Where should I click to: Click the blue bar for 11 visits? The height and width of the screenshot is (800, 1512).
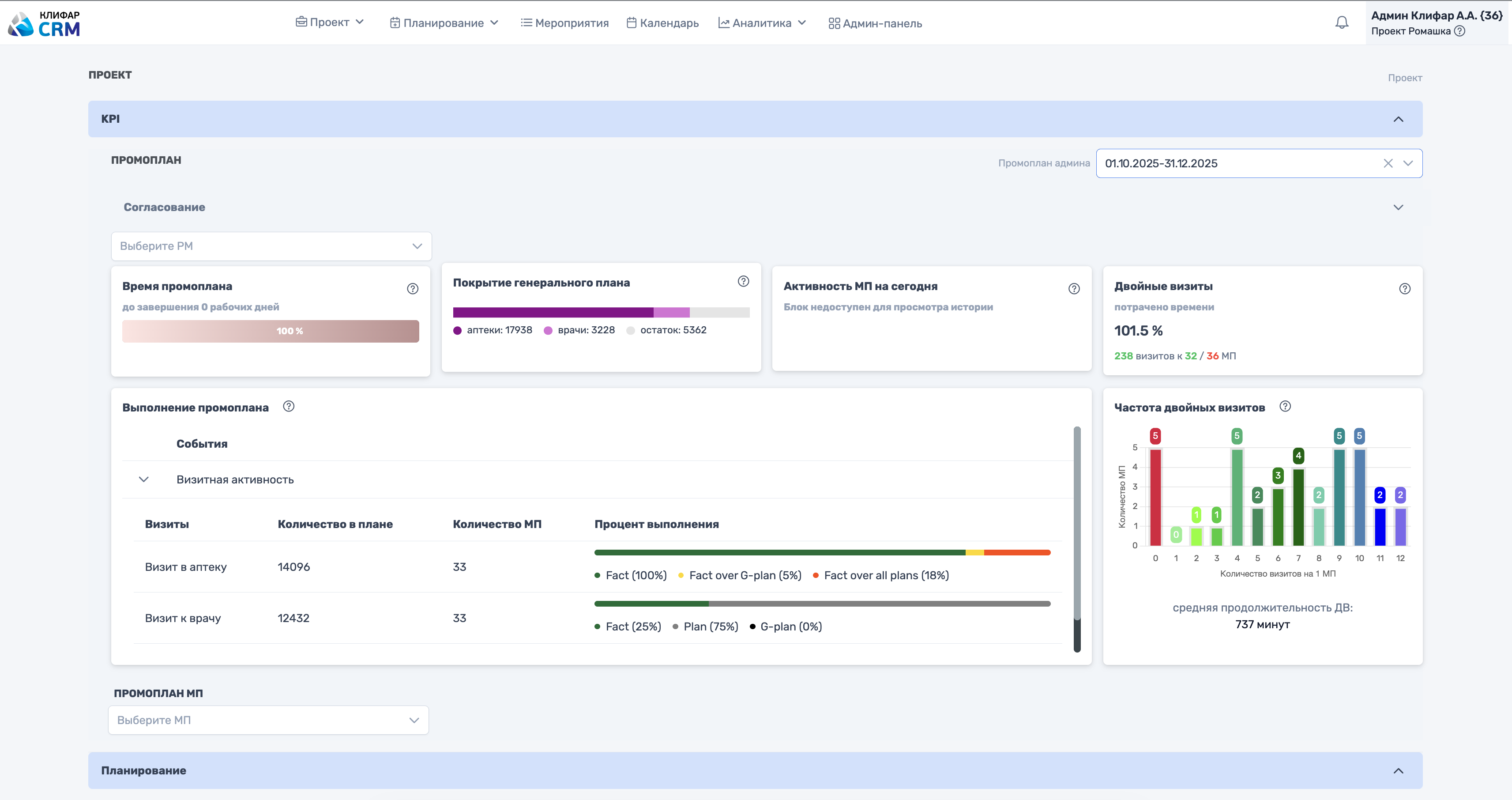point(1380,527)
